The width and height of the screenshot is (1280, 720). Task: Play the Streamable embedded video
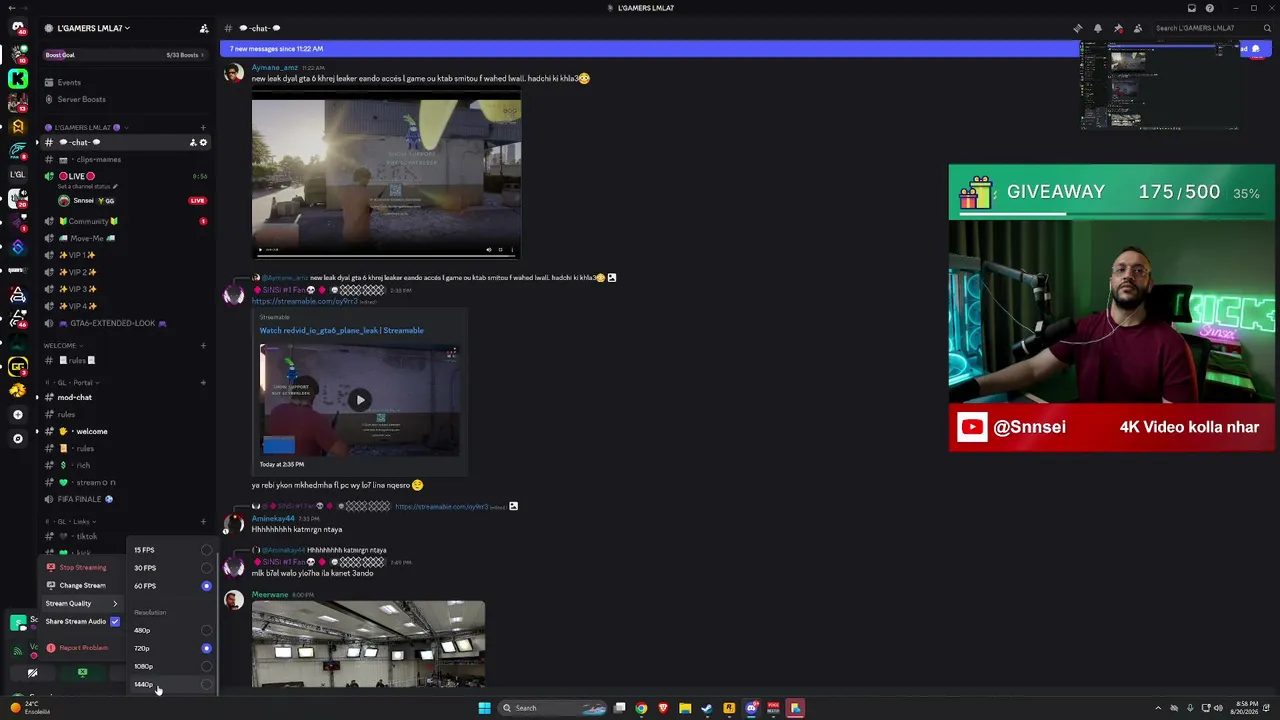pyautogui.click(x=360, y=400)
